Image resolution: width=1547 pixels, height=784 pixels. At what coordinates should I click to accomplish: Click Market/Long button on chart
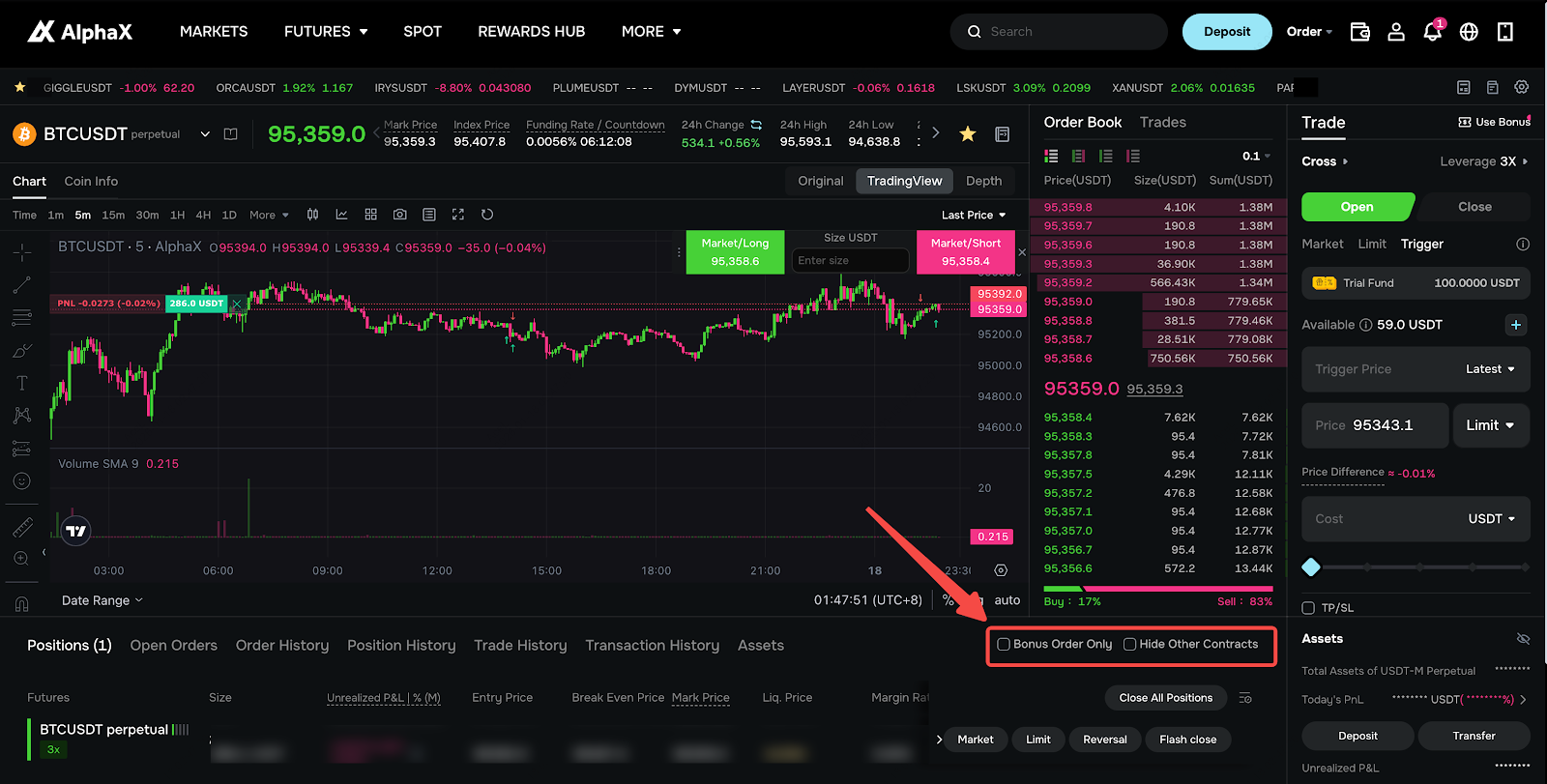click(735, 252)
